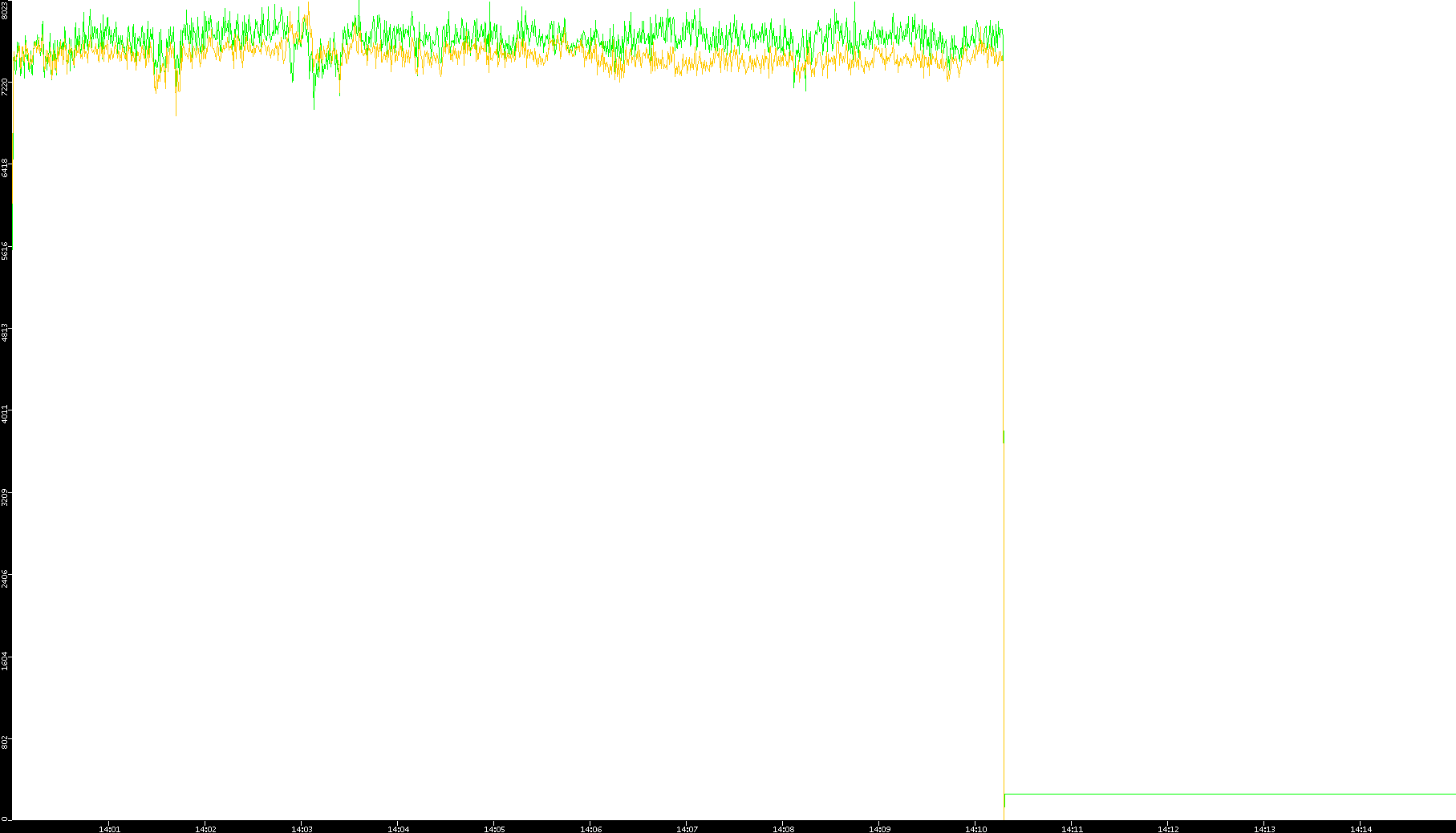Click the 5616 value on vertical axis
Image resolution: width=1456 pixels, height=833 pixels.
coord(5,250)
